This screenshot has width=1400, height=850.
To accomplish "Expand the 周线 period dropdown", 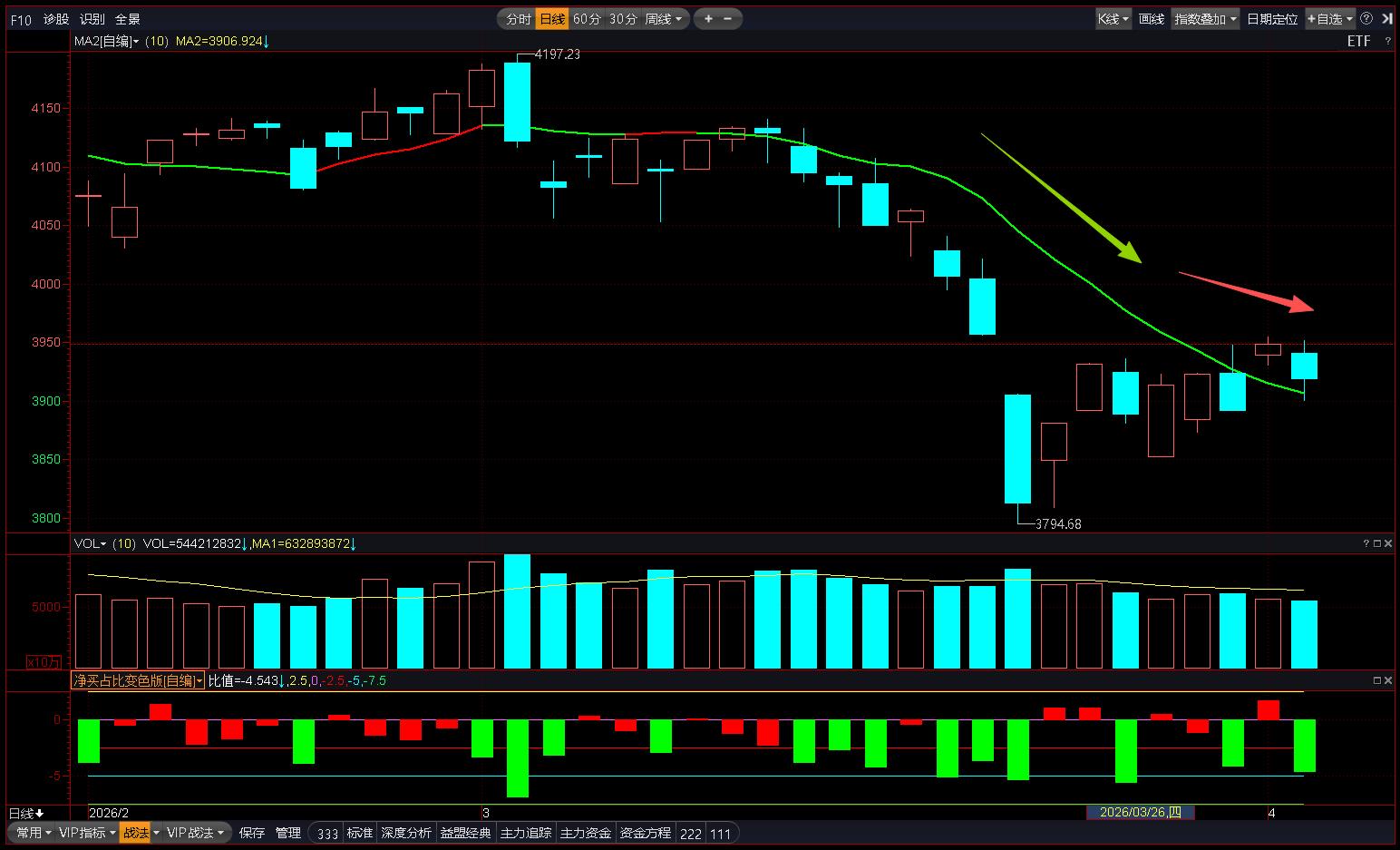I will (665, 19).
